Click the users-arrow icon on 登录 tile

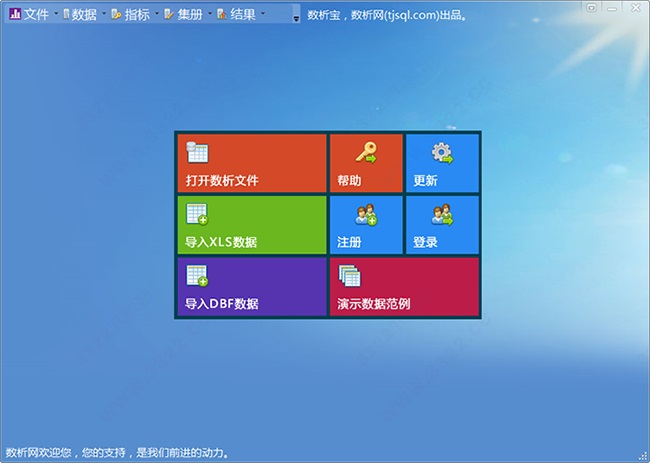pos(442,214)
